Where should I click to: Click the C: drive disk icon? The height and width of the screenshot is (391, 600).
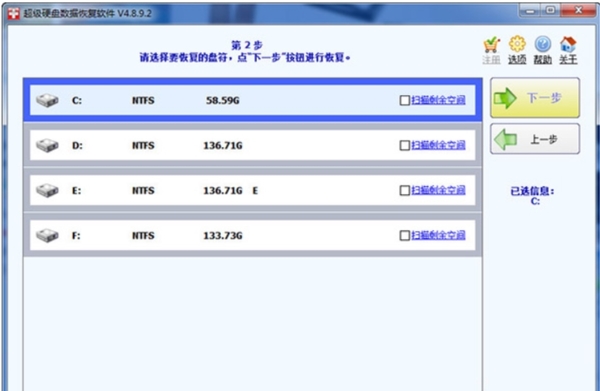click(x=47, y=100)
